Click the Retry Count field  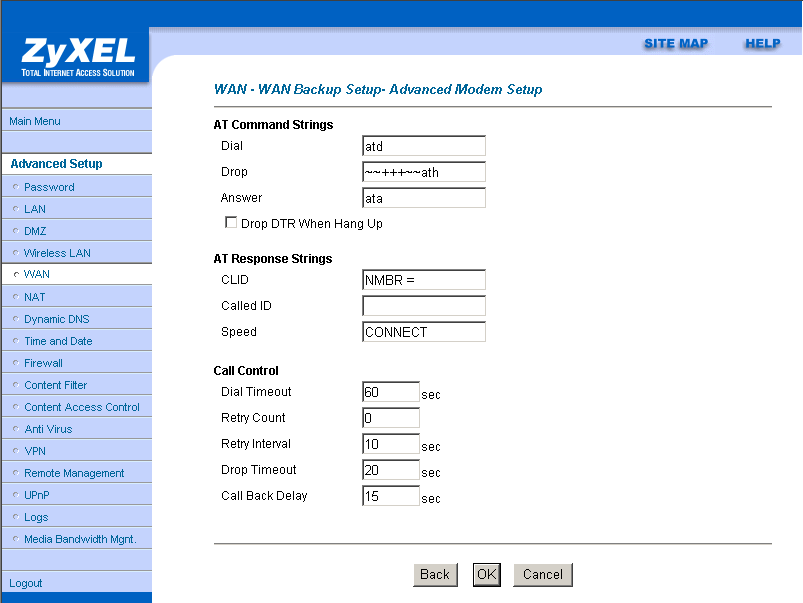[x=391, y=419]
